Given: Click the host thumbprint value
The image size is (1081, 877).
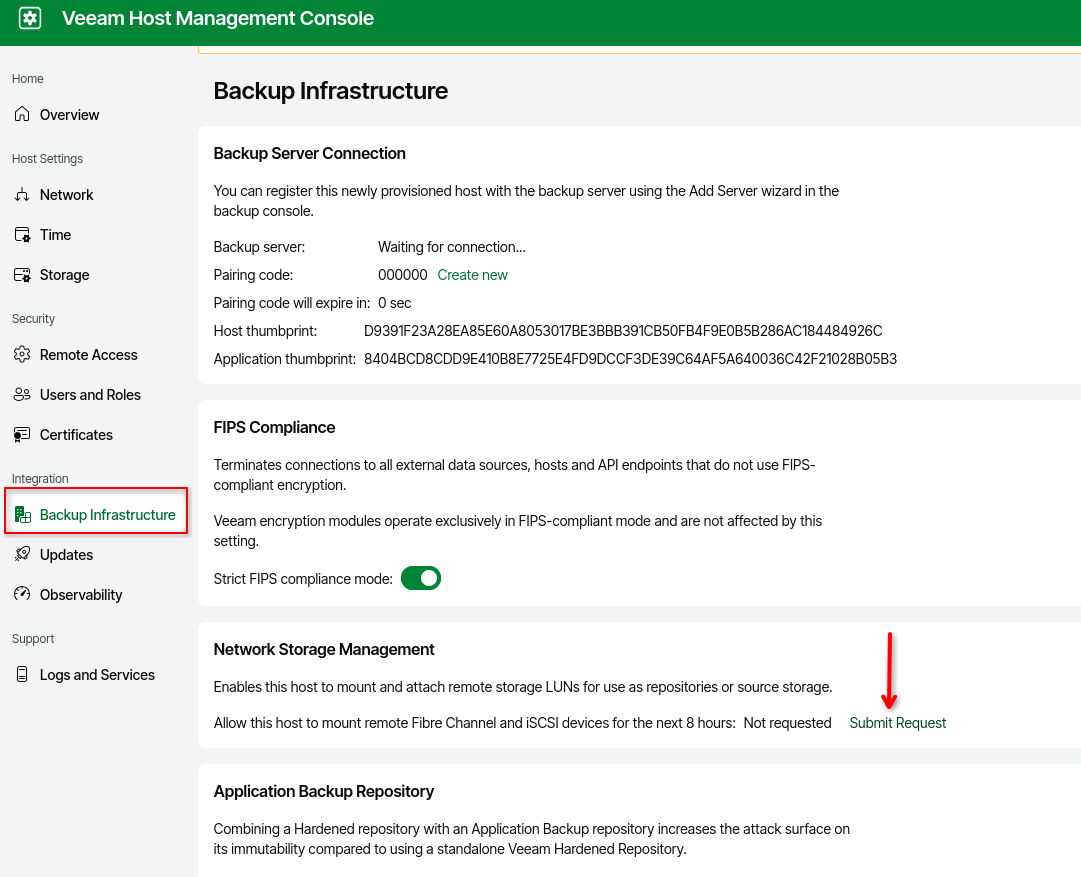Looking at the screenshot, I should [x=623, y=331].
